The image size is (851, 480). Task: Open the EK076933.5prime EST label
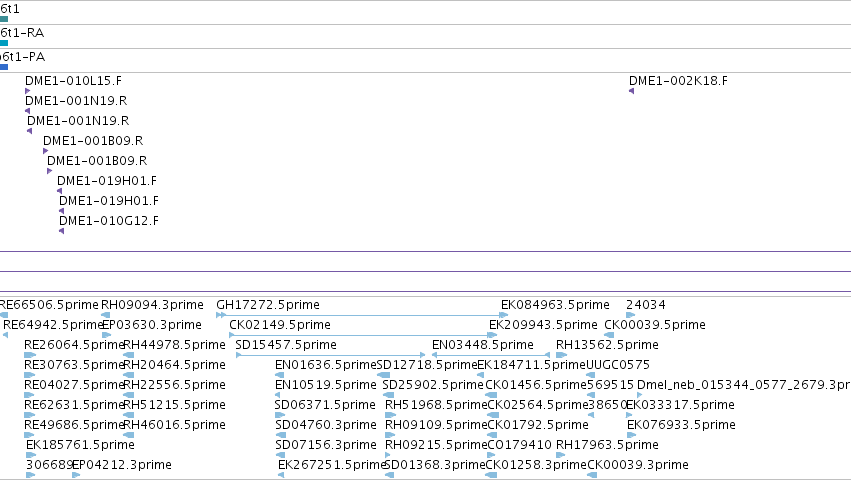pyautogui.click(x=682, y=425)
